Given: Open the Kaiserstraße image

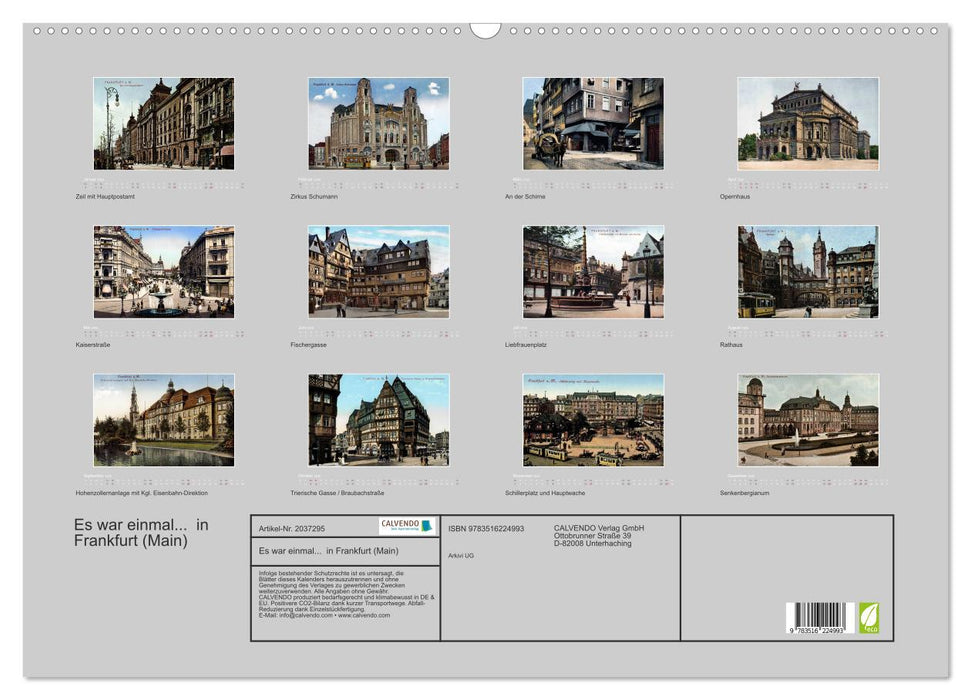Looking at the screenshot, I should (164, 272).
